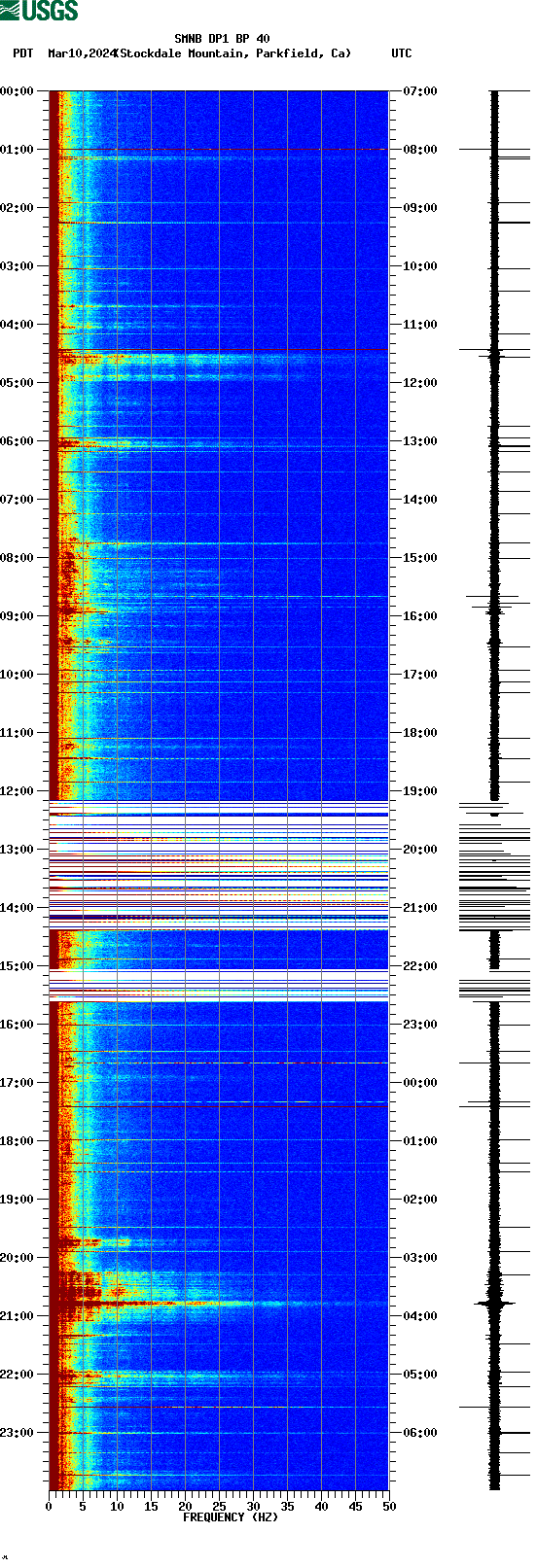Click the 08:00 PDT time label
Screen dimensions: 537x1568
pos(17,558)
